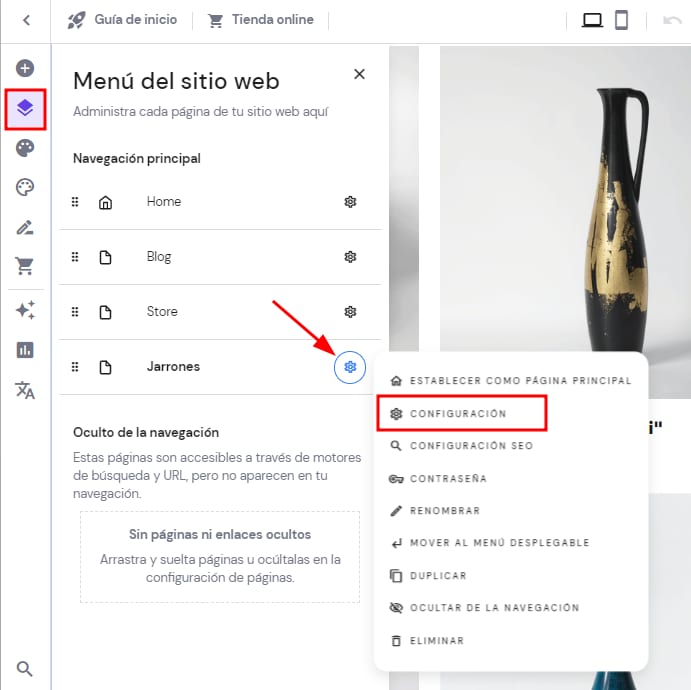Open AI tools sparkle icon
Image resolution: width=691 pixels, height=690 pixels.
pyautogui.click(x=25, y=310)
